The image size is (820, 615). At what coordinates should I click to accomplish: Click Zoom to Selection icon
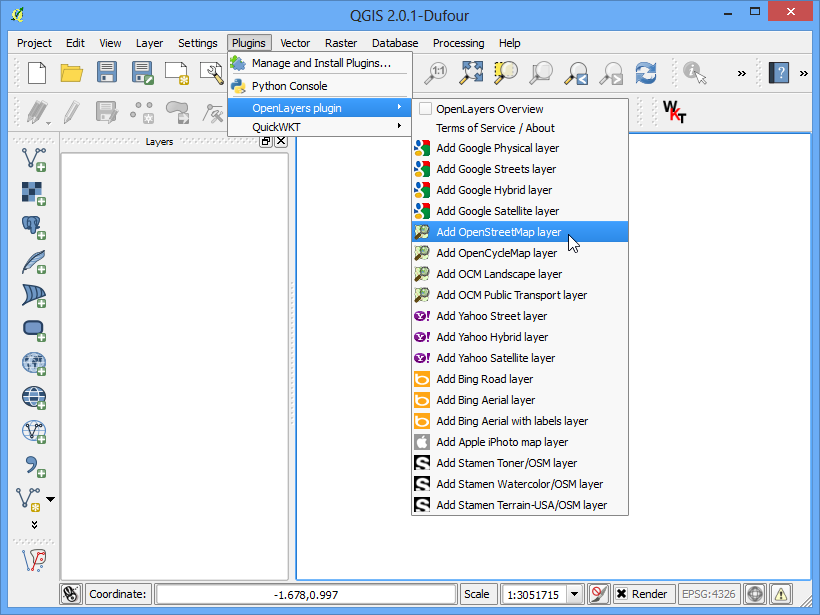[506, 73]
